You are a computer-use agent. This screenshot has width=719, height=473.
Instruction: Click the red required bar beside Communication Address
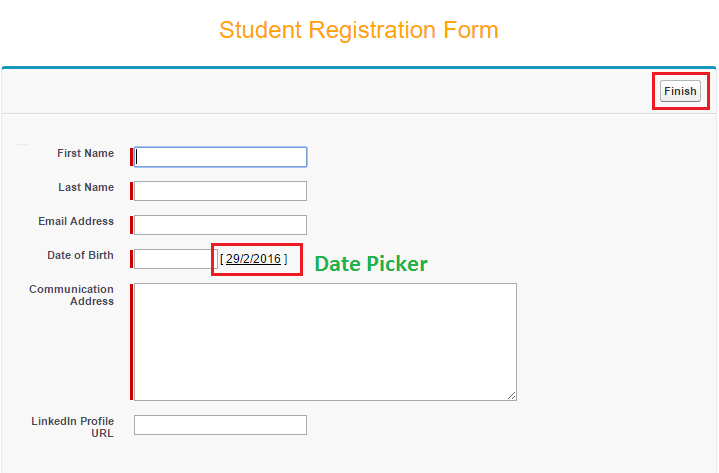[x=131, y=341]
